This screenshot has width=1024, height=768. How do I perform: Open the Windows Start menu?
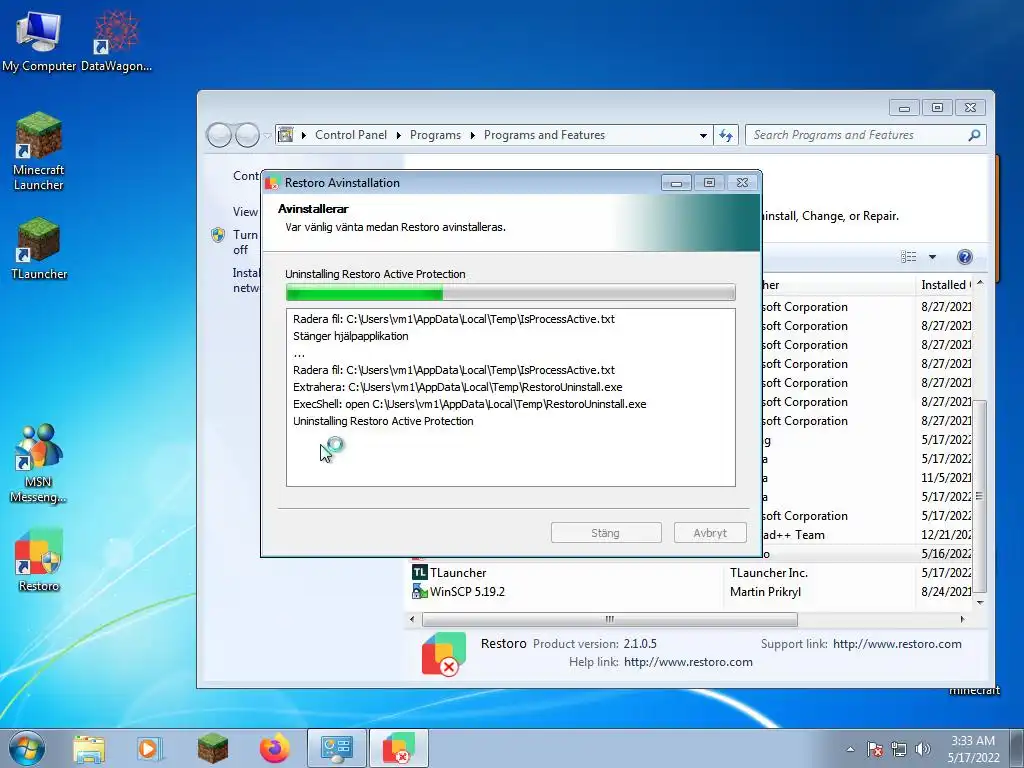[26, 748]
